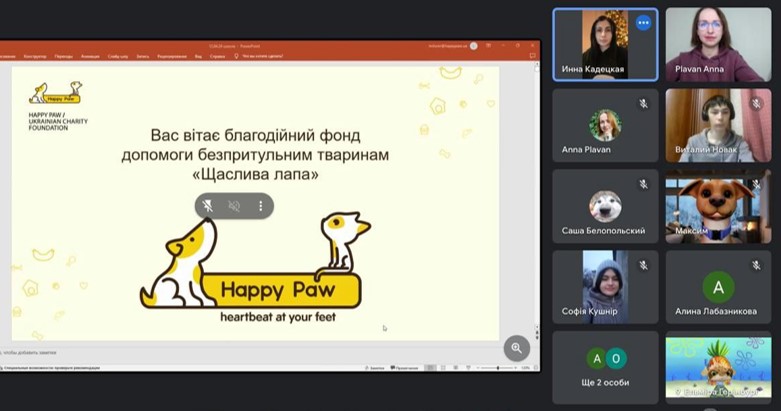Click 'UKRAINIAN CHARITY FOUNDATION' text on the slide

58,125
